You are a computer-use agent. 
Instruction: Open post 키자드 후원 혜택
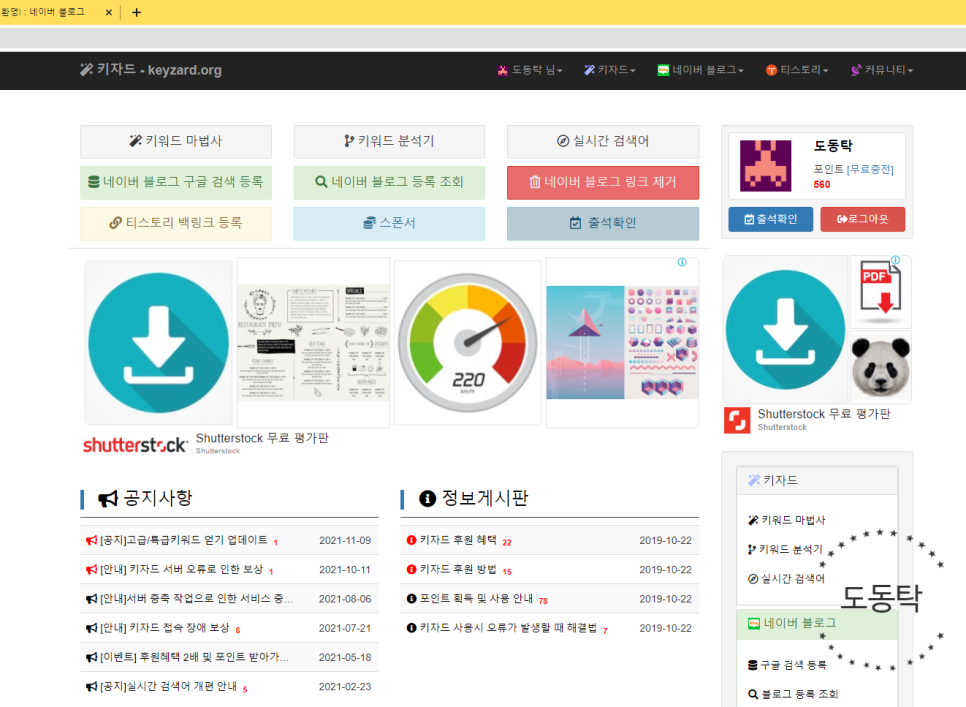pos(458,540)
